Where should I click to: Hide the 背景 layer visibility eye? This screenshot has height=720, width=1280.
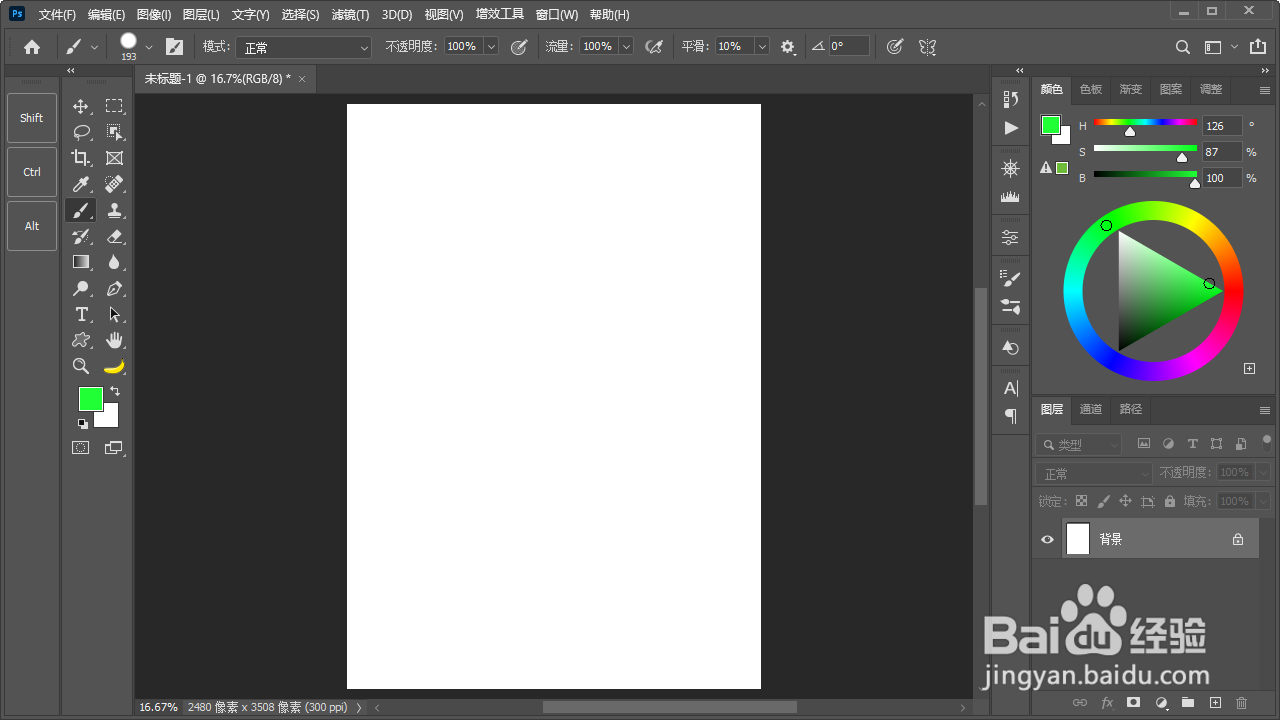[x=1047, y=539]
